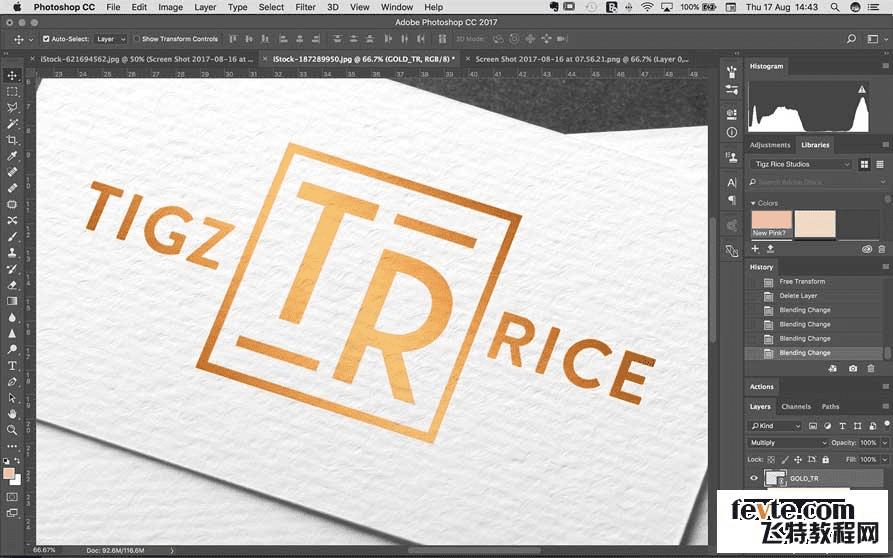Toggle filter for pixel layers
The width and height of the screenshot is (893, 558).
[813, 426]
